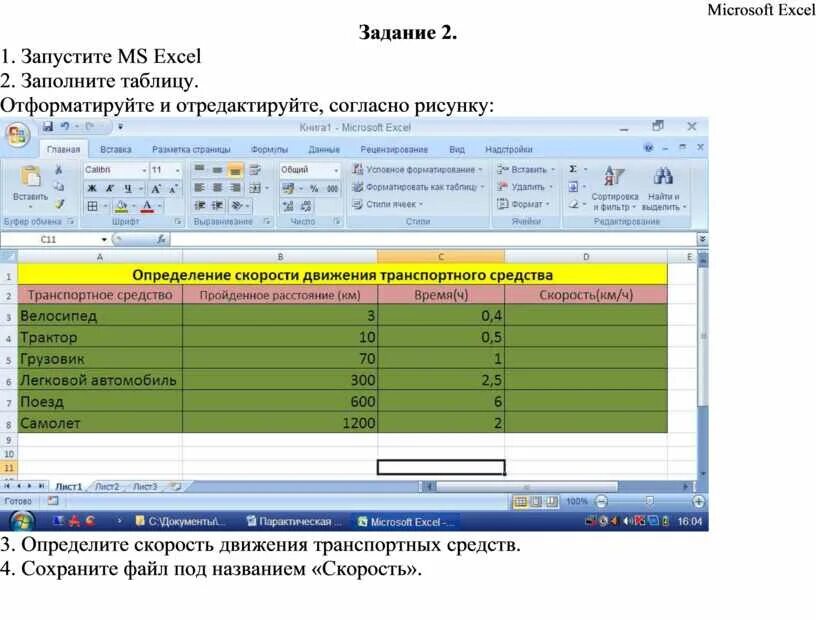Click the Decrease Indent icon
Viewport: 816px width, 620px height.
pyautogui.click(x=199, y=206)
